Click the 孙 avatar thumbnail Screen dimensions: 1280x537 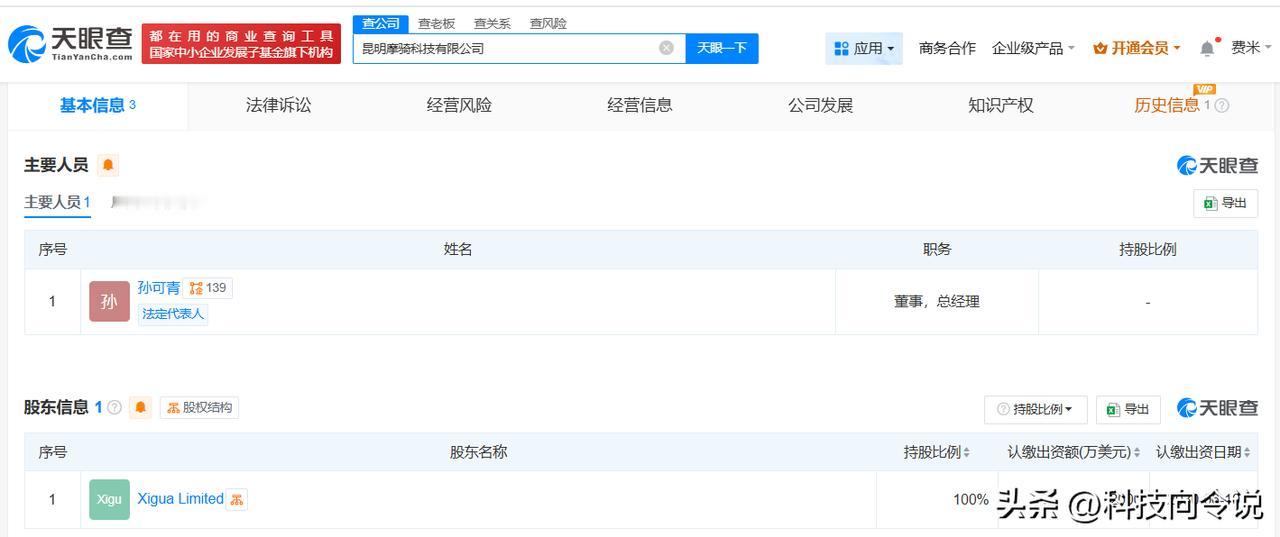(x=109, y=301)
